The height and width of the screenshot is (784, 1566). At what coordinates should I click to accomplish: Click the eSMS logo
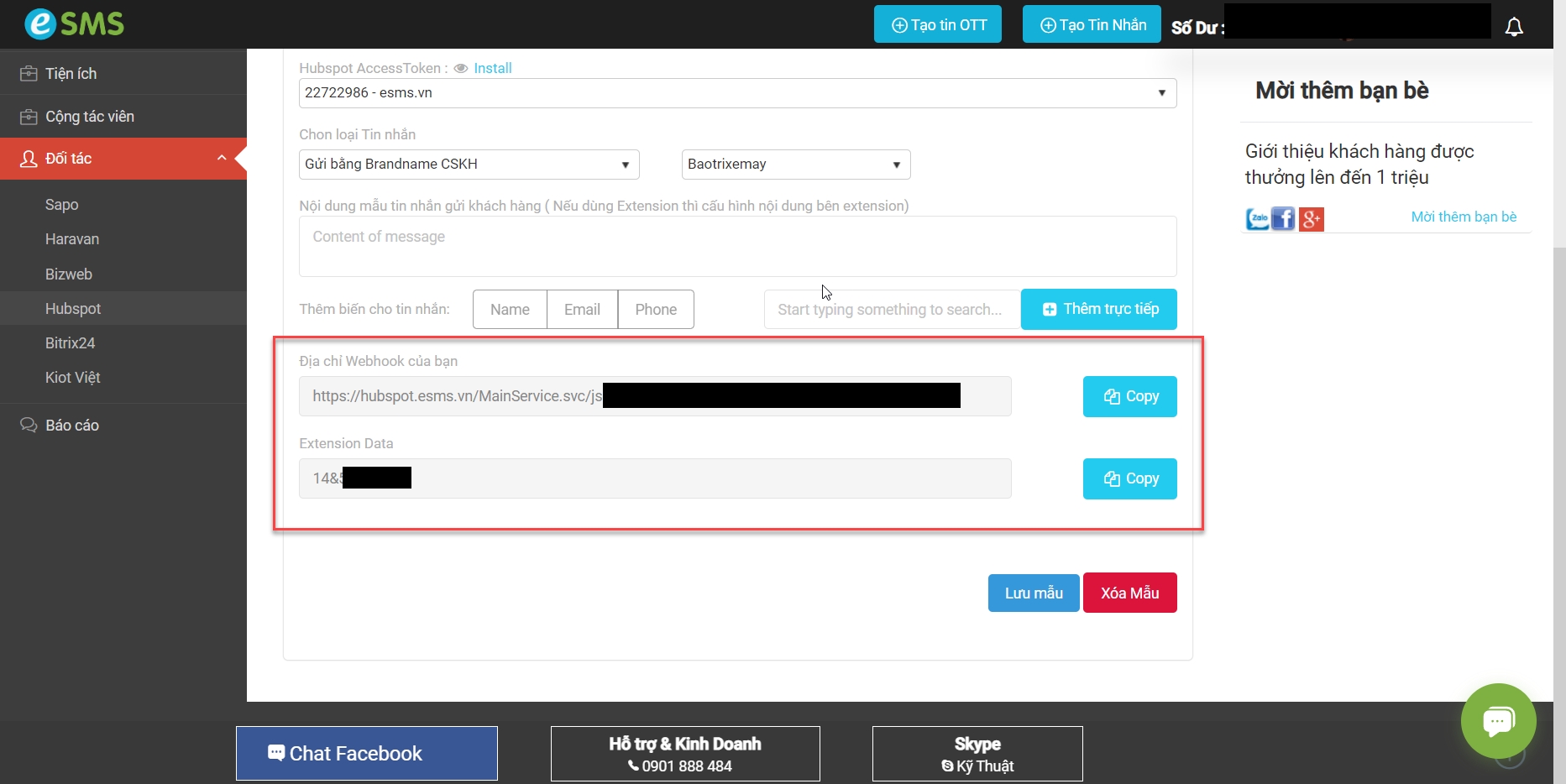[x=74, y=24]
